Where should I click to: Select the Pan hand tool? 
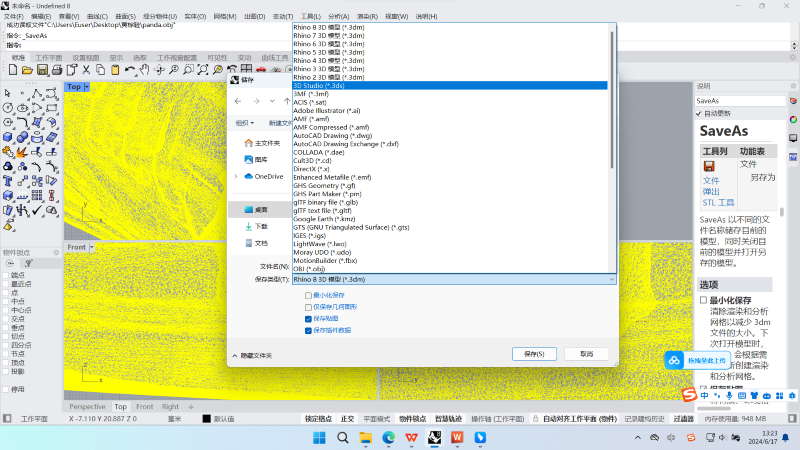(145, 70)
